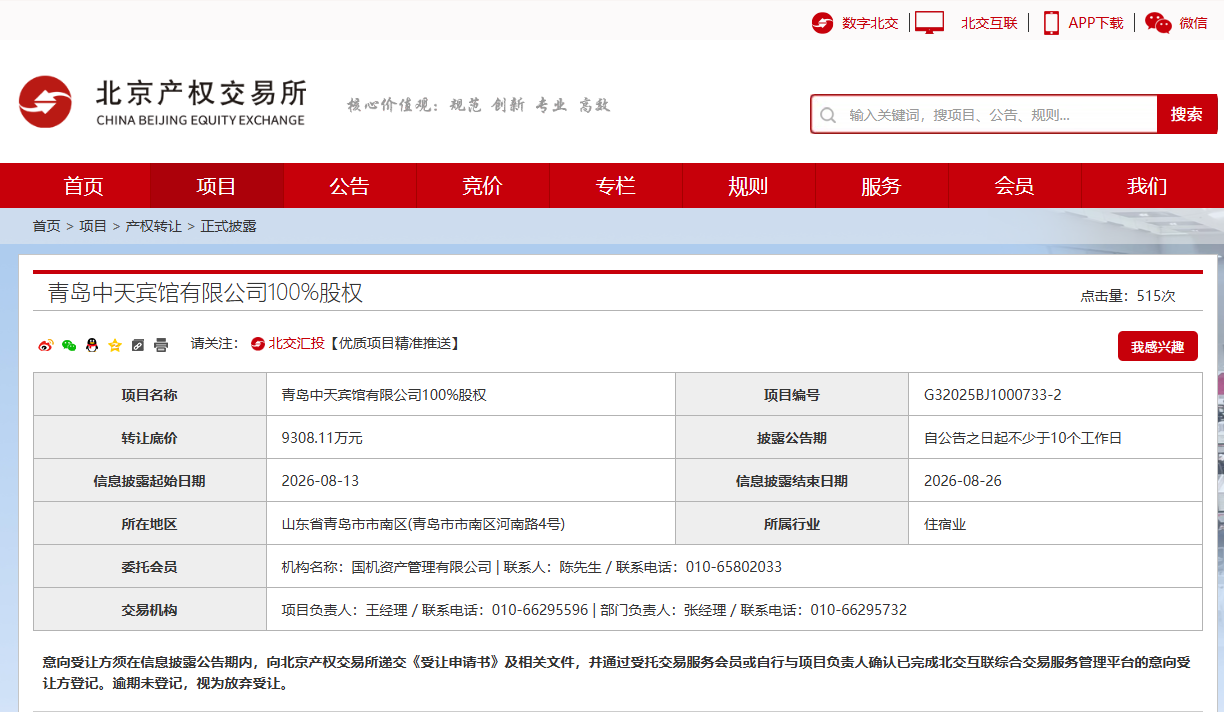Select end date 2026-08-26

[x=962, y=481]
